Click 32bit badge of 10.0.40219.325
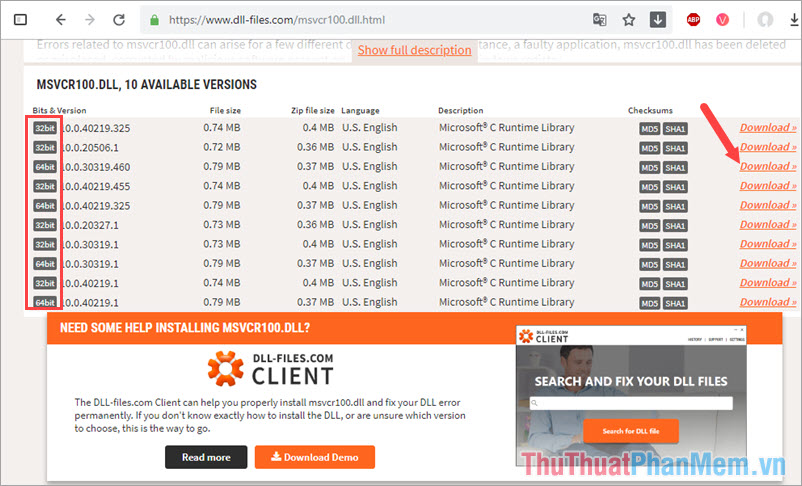The height and width of the screenshot is (486, 802). coord(45,128)
